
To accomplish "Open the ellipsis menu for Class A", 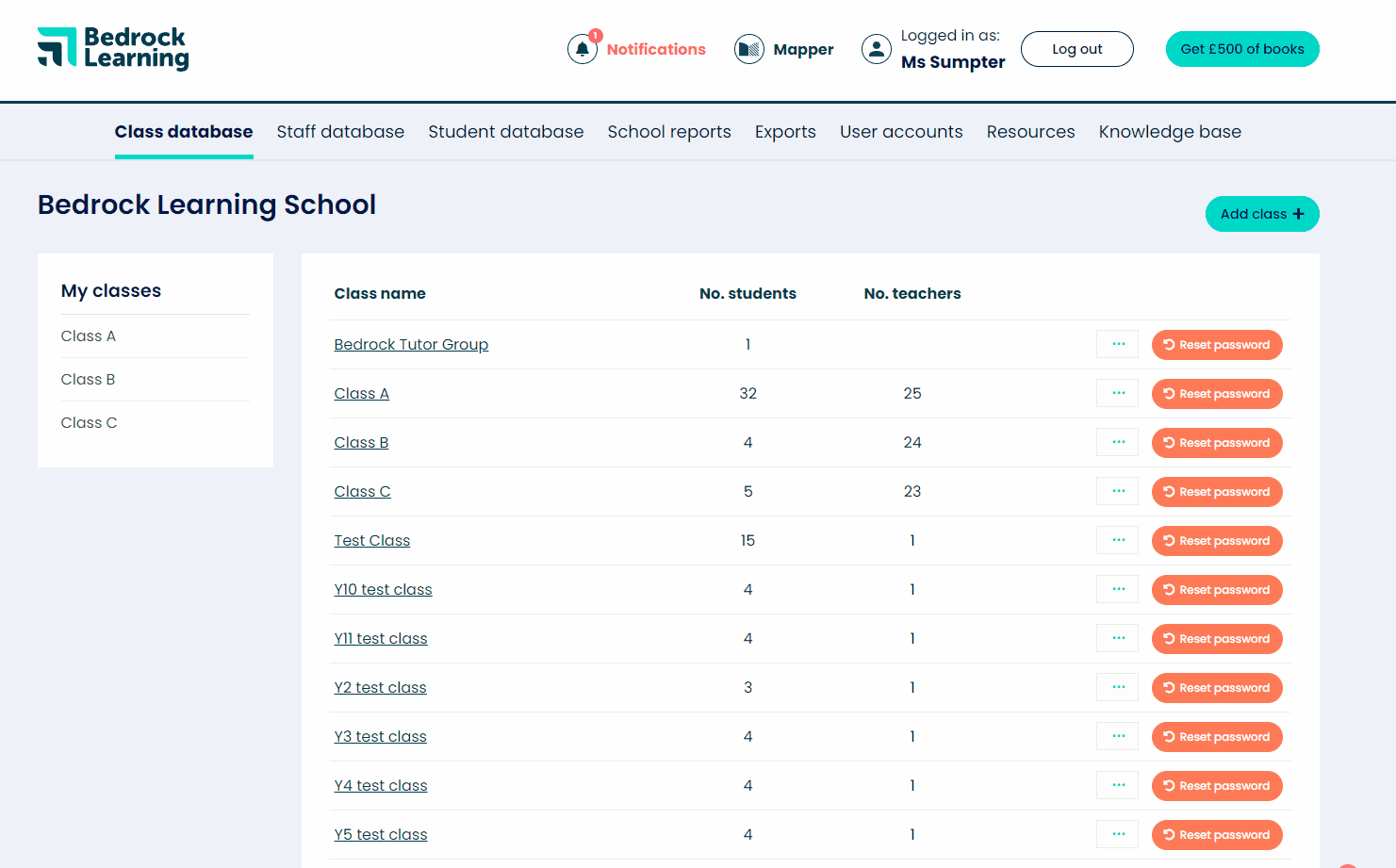I will (1117, 393).
